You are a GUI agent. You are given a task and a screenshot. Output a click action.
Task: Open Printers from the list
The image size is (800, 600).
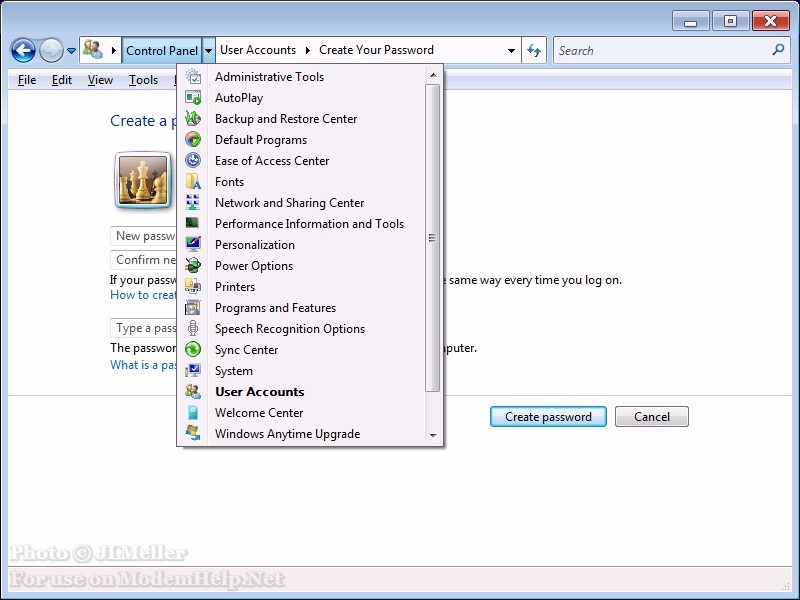(235, 286)
